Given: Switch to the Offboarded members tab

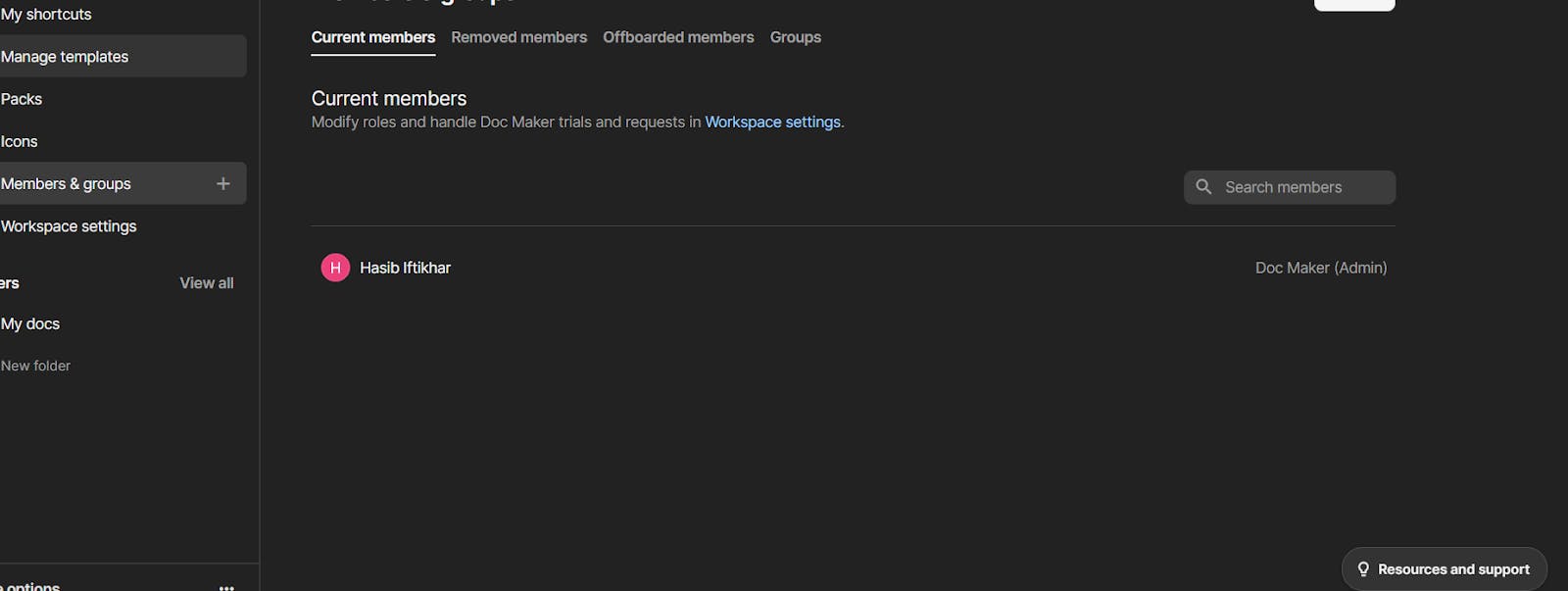Looking at the screenshot, I should (678, 37).
